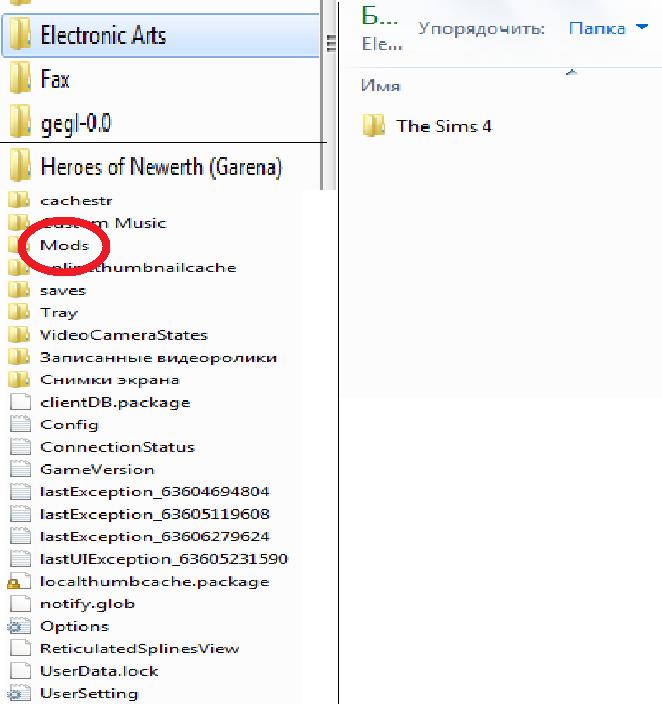Click the Electronic Arts folder icon

[x=20, y=34]
